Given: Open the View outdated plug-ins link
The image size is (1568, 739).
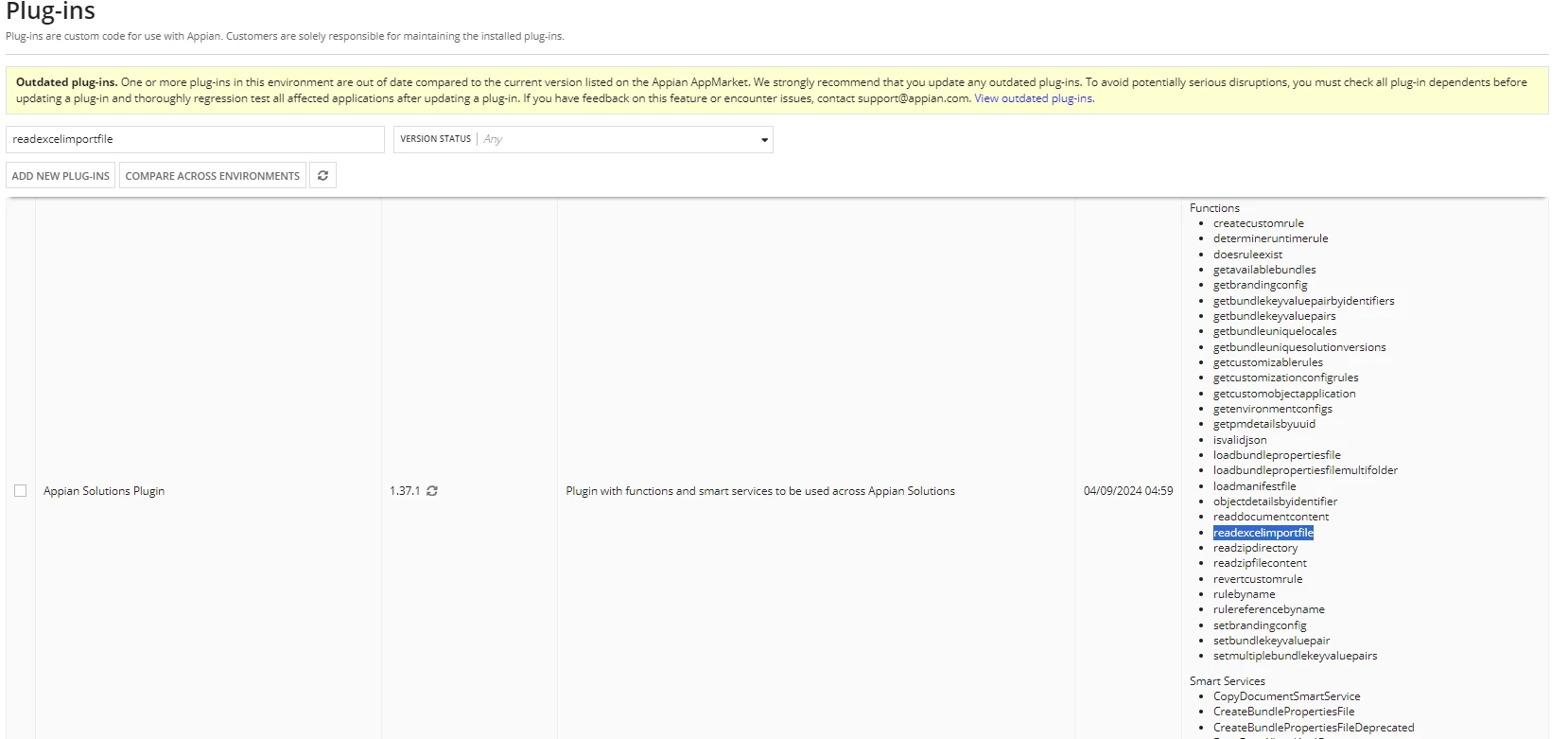Looking at the screenshot, I should pos(1035,98).
